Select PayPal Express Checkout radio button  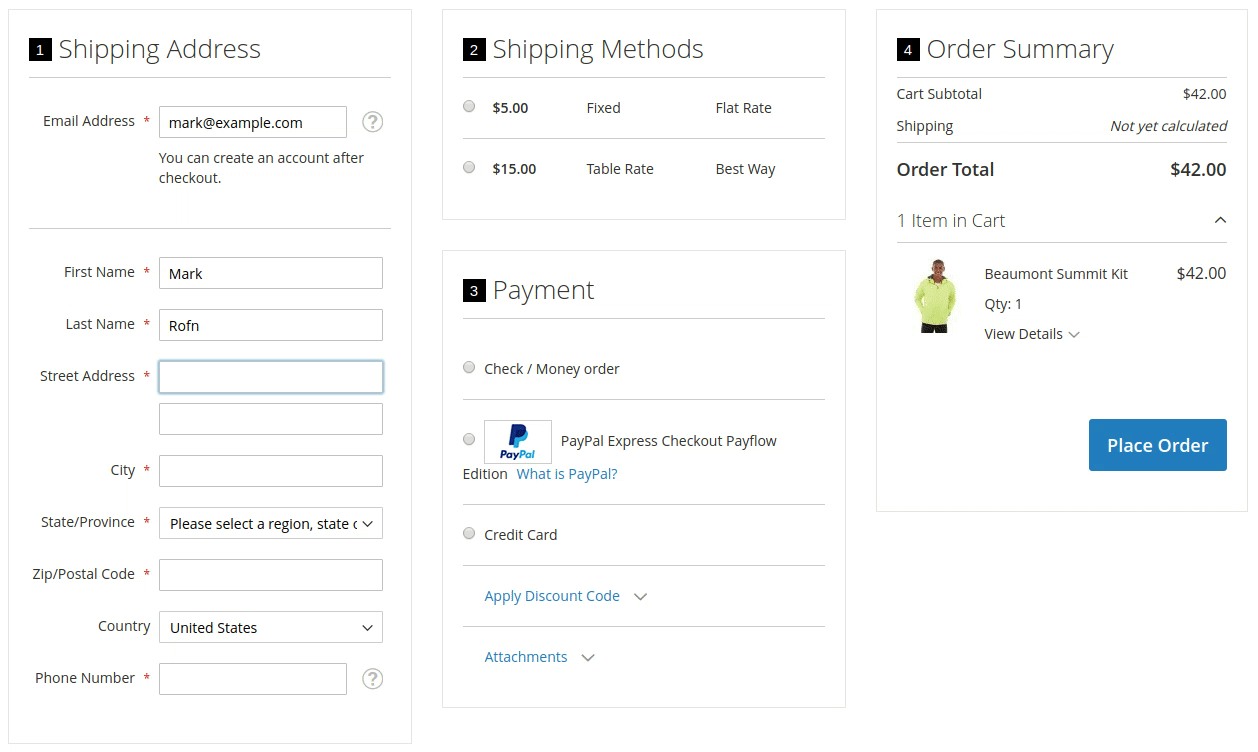pos(469,439)
